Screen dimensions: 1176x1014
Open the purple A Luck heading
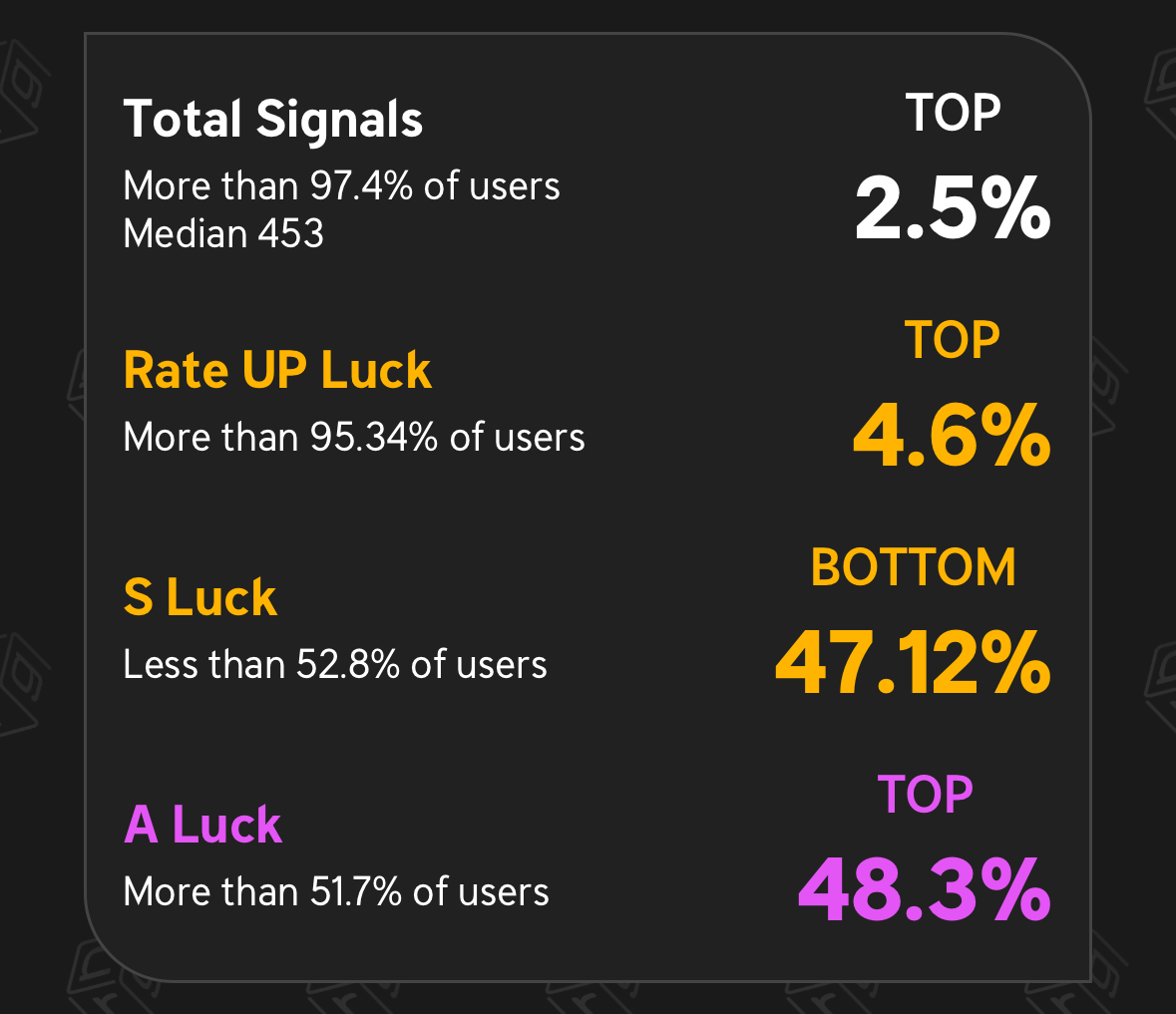(x=203, y=825)
